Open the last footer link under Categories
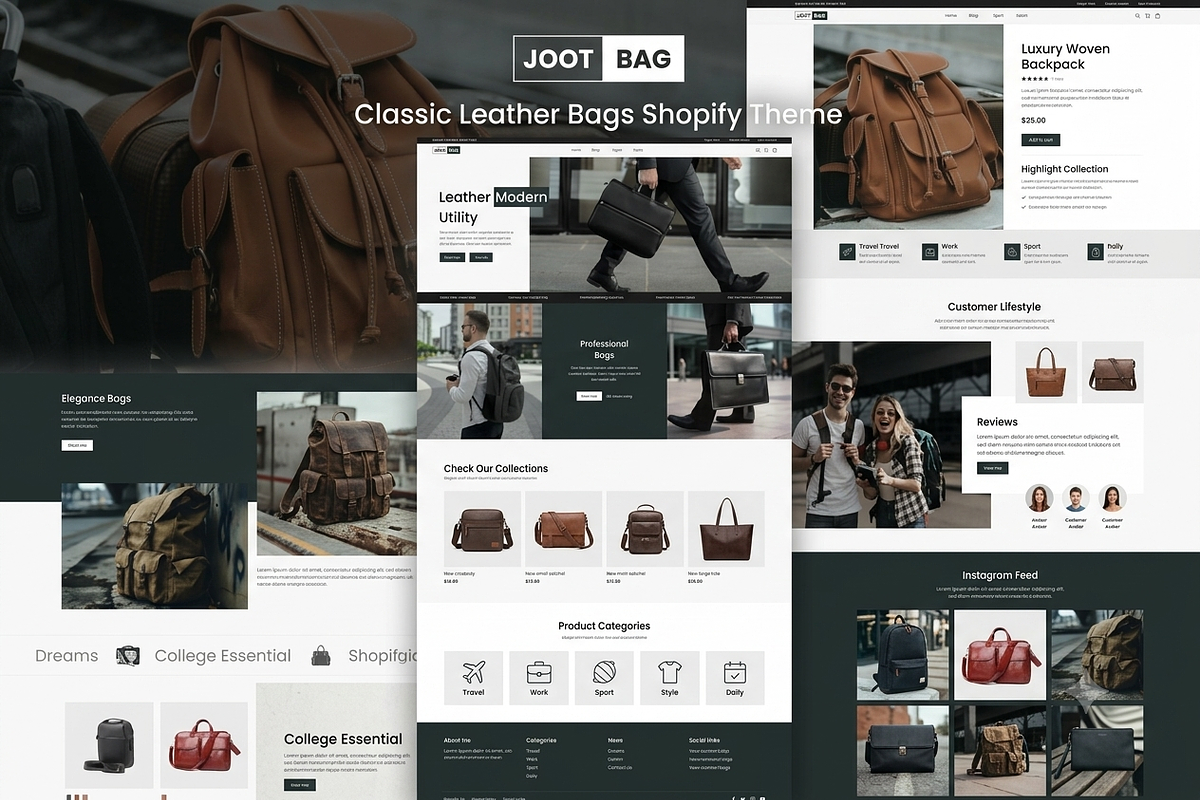 pyautogui.click(x=532, y=776)
